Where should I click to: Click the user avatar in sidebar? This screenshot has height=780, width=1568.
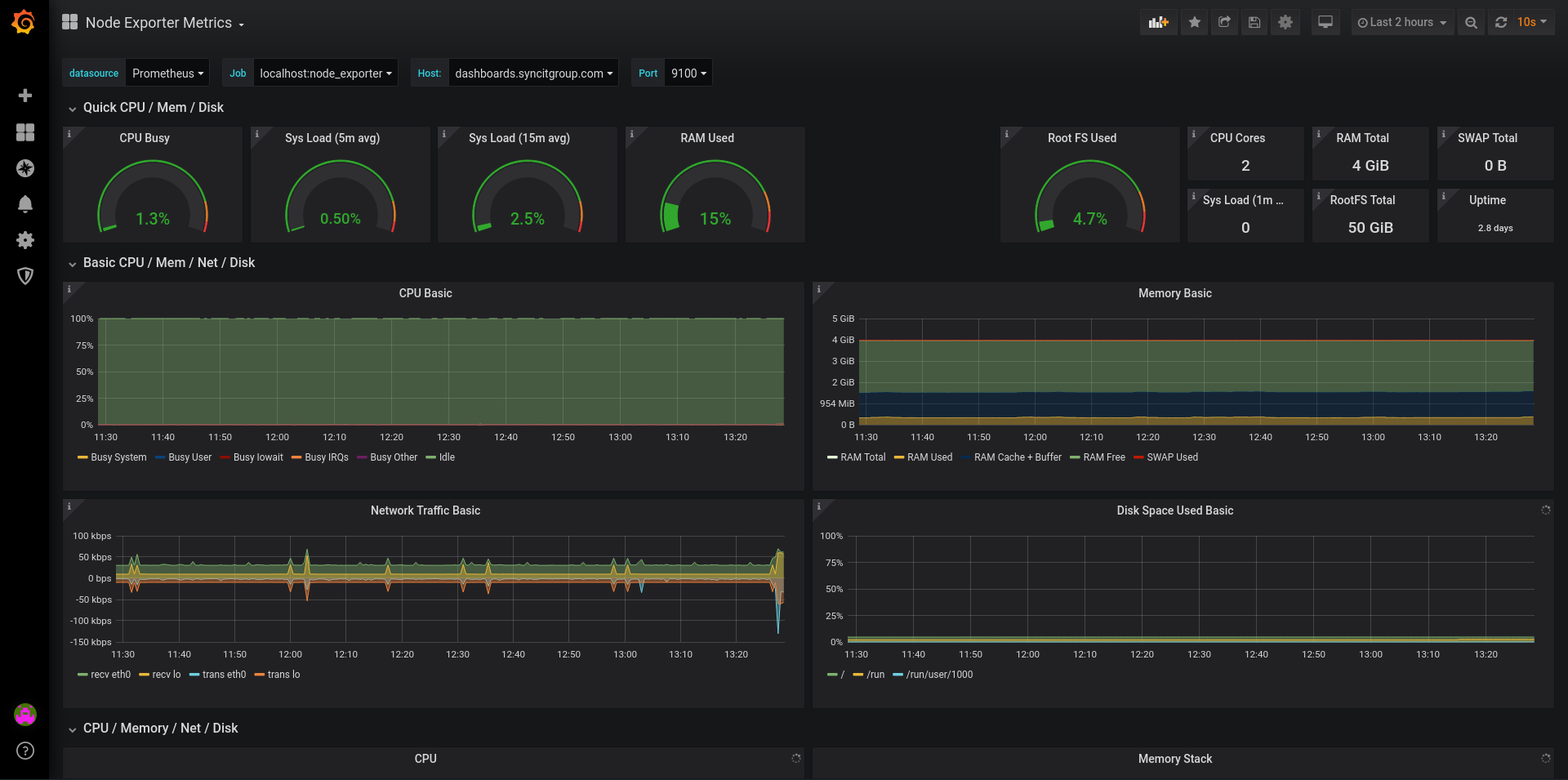click(x=25, y=715)
